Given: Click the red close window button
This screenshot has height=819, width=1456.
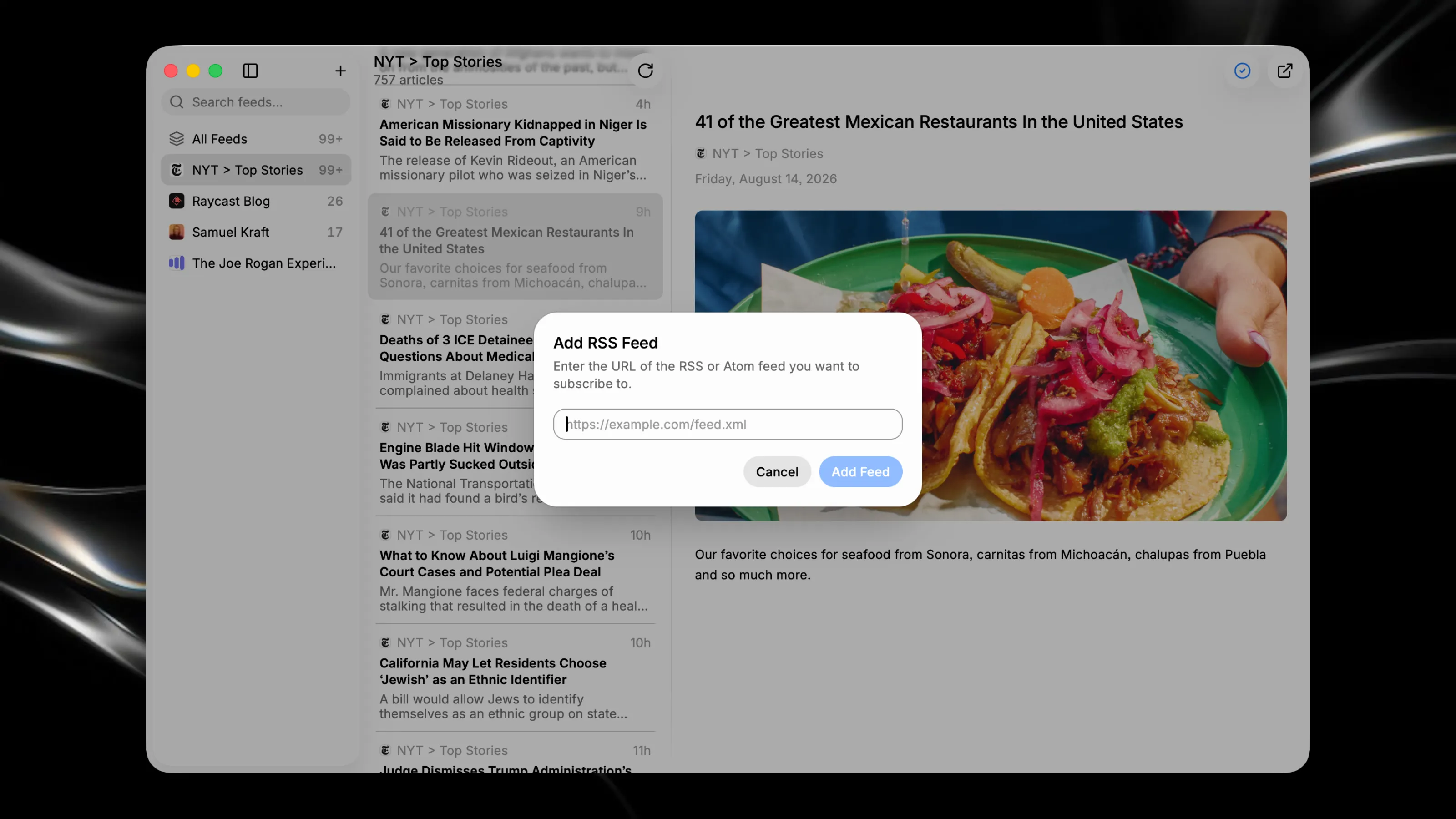Looking at the screenshot, I should click(171, 71).
